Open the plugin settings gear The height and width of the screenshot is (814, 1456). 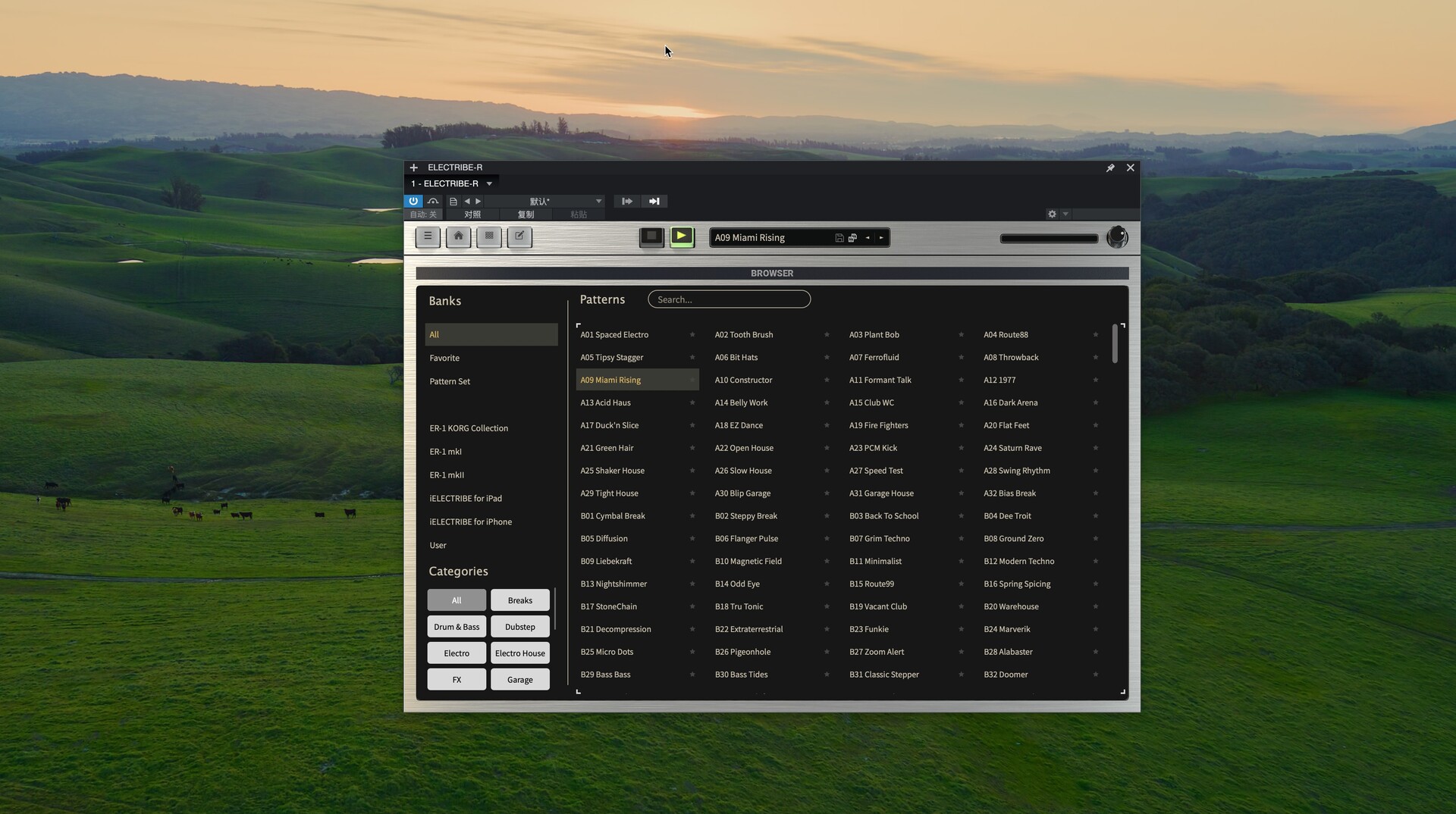click(1052, 214)
